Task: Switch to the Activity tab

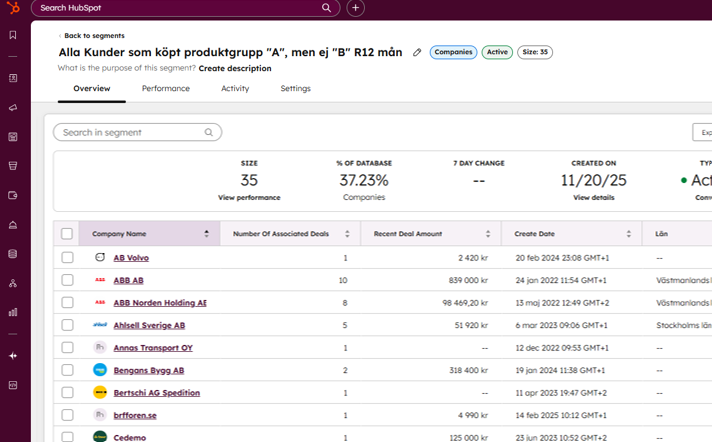Action: (x=235, y=88)
